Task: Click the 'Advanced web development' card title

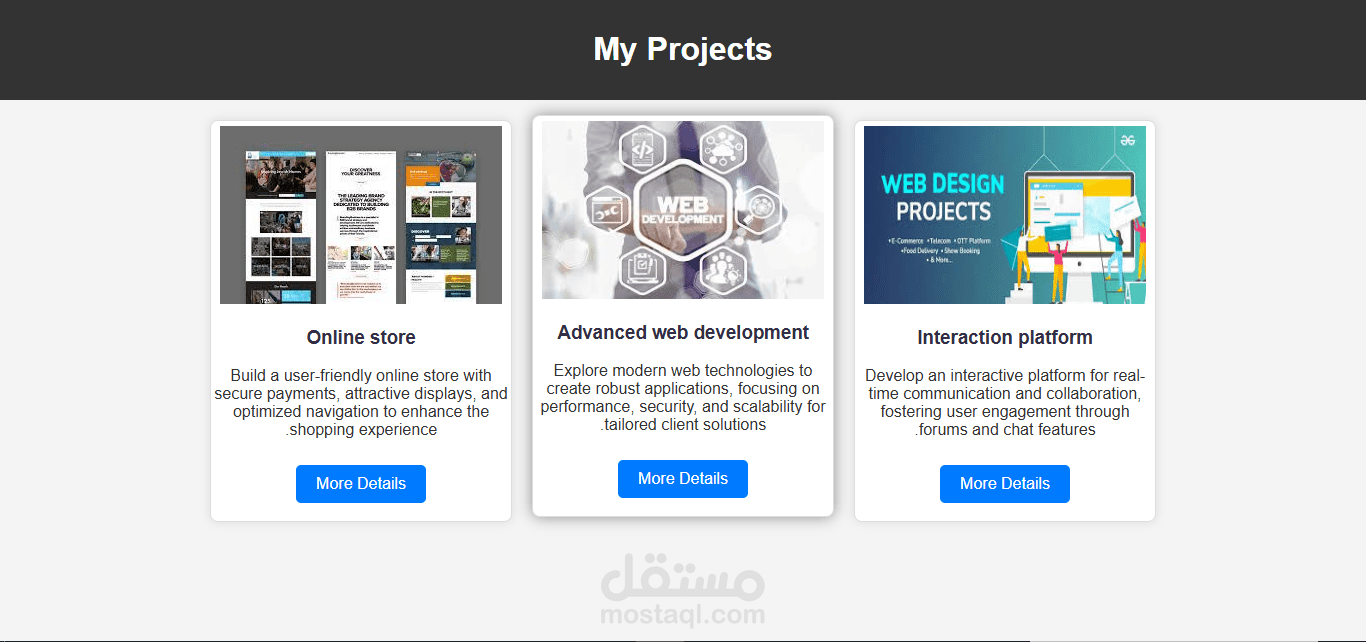Action: pyautogui.click(x=683, y=333)
